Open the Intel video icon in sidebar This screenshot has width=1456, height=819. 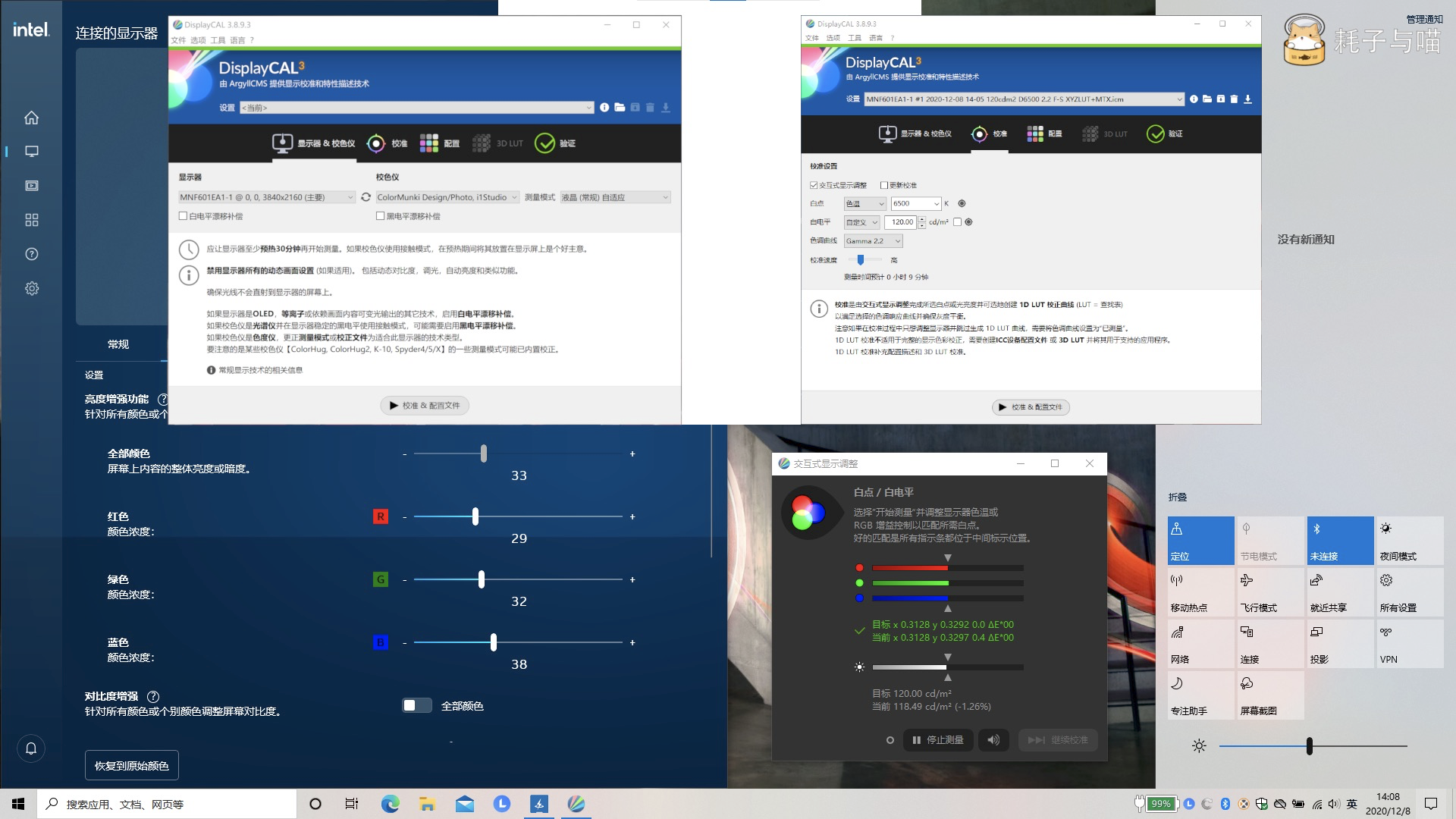(31, 186)
